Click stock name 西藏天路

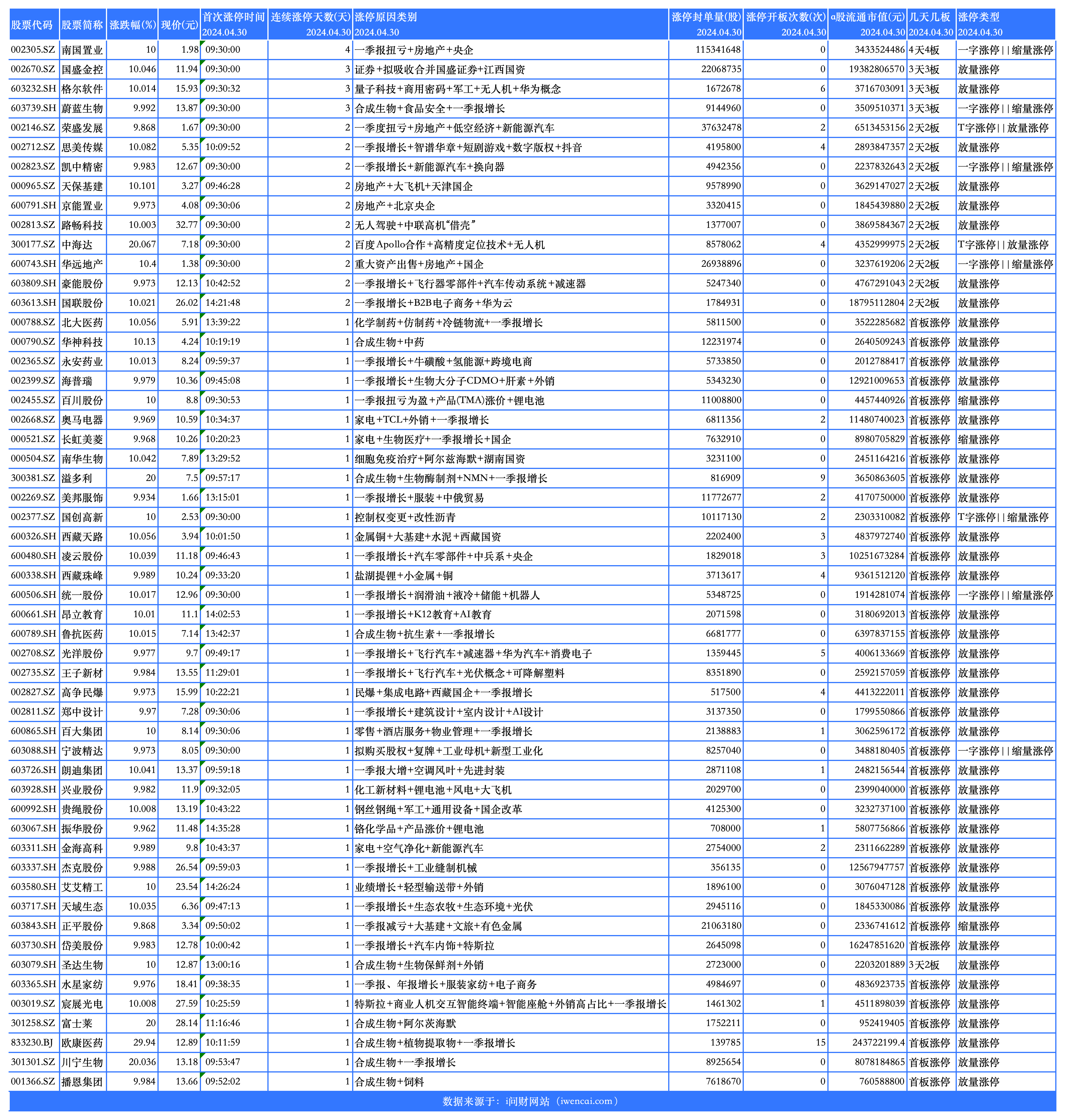[82, 537]
